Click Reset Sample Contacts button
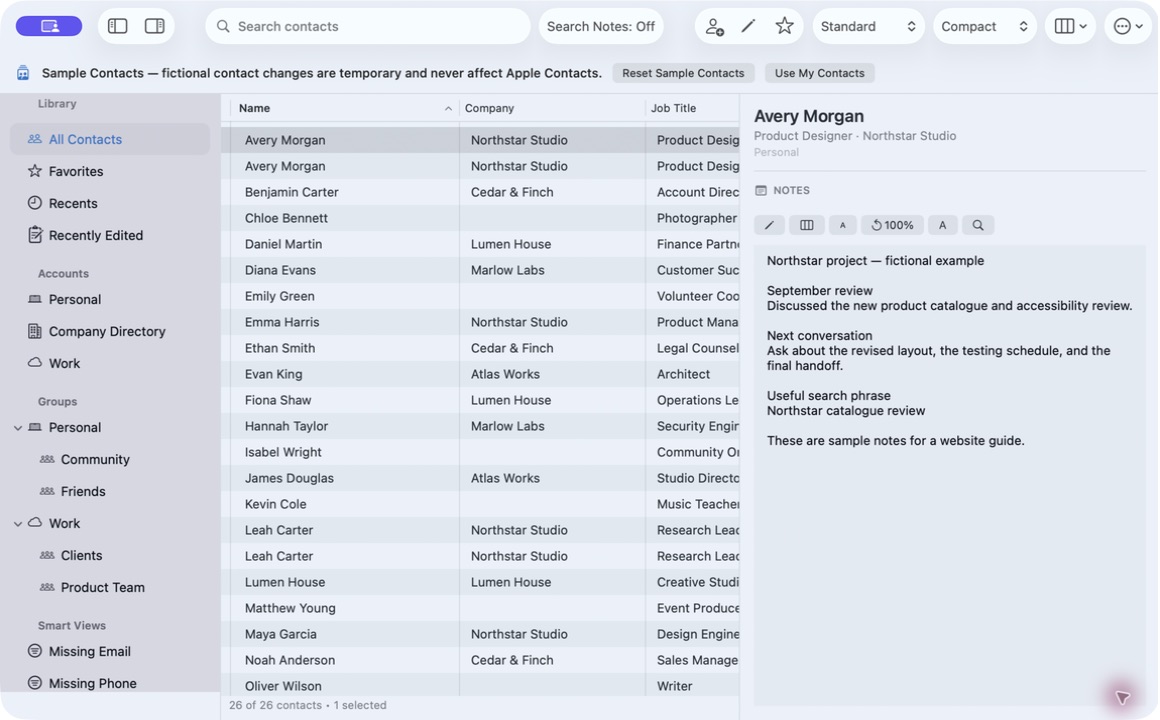 (683, 73)
